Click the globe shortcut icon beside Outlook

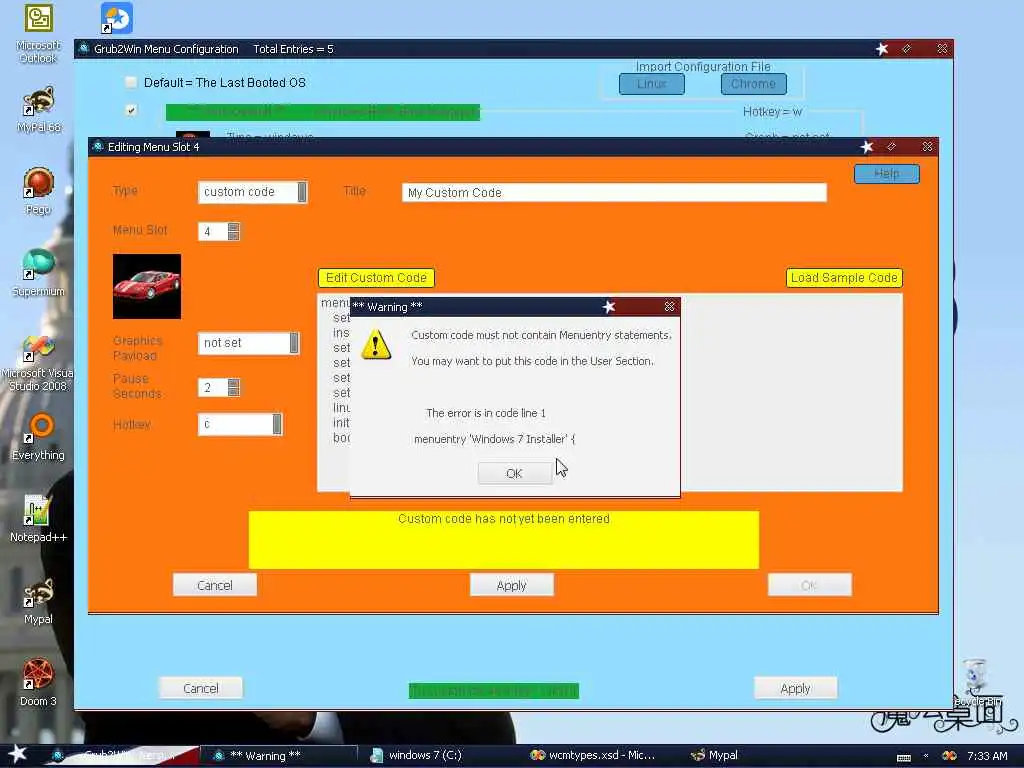click(x=117, y=18)
